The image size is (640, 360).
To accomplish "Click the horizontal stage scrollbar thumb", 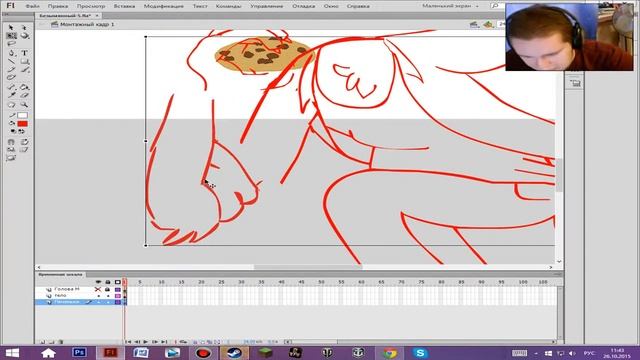I will click(x=308, y=267).
